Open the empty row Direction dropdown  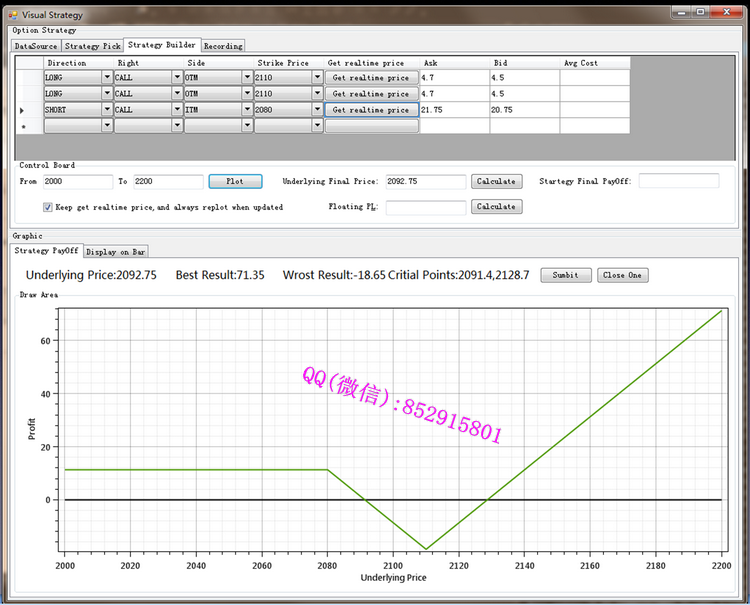106,126
